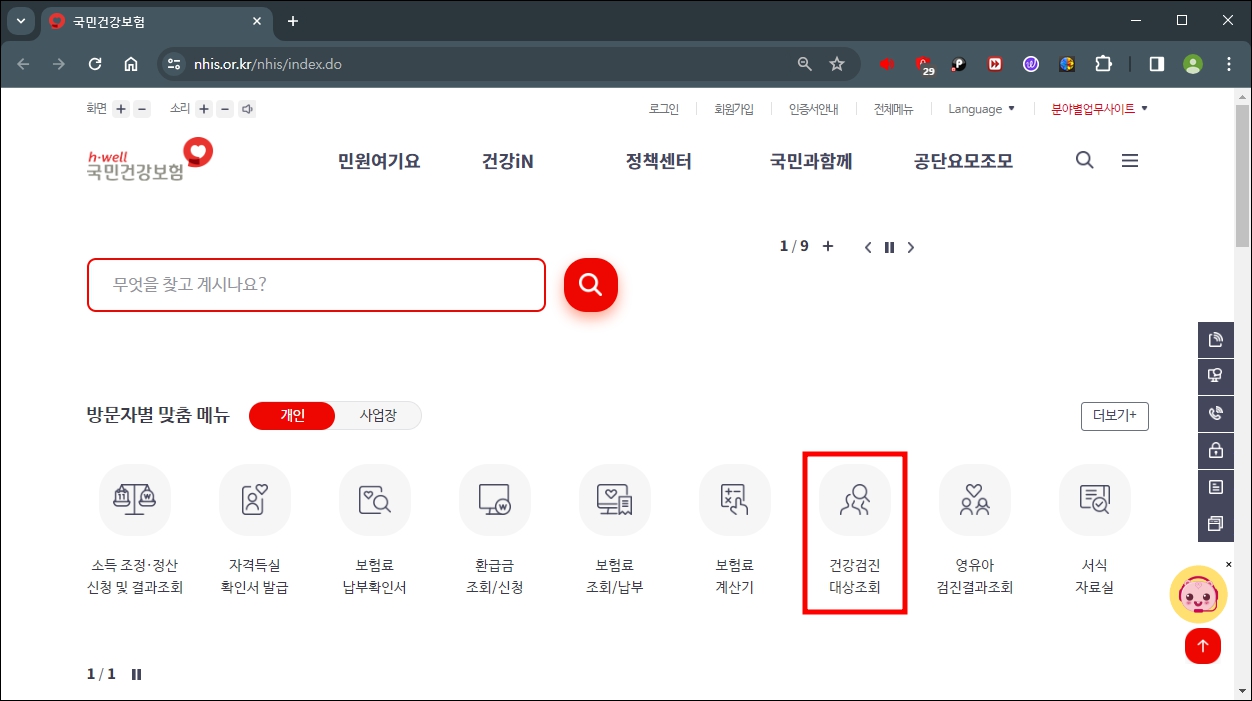Click the Chrome home button
This screenshot has height=701, width=1252.
[131, 64]
